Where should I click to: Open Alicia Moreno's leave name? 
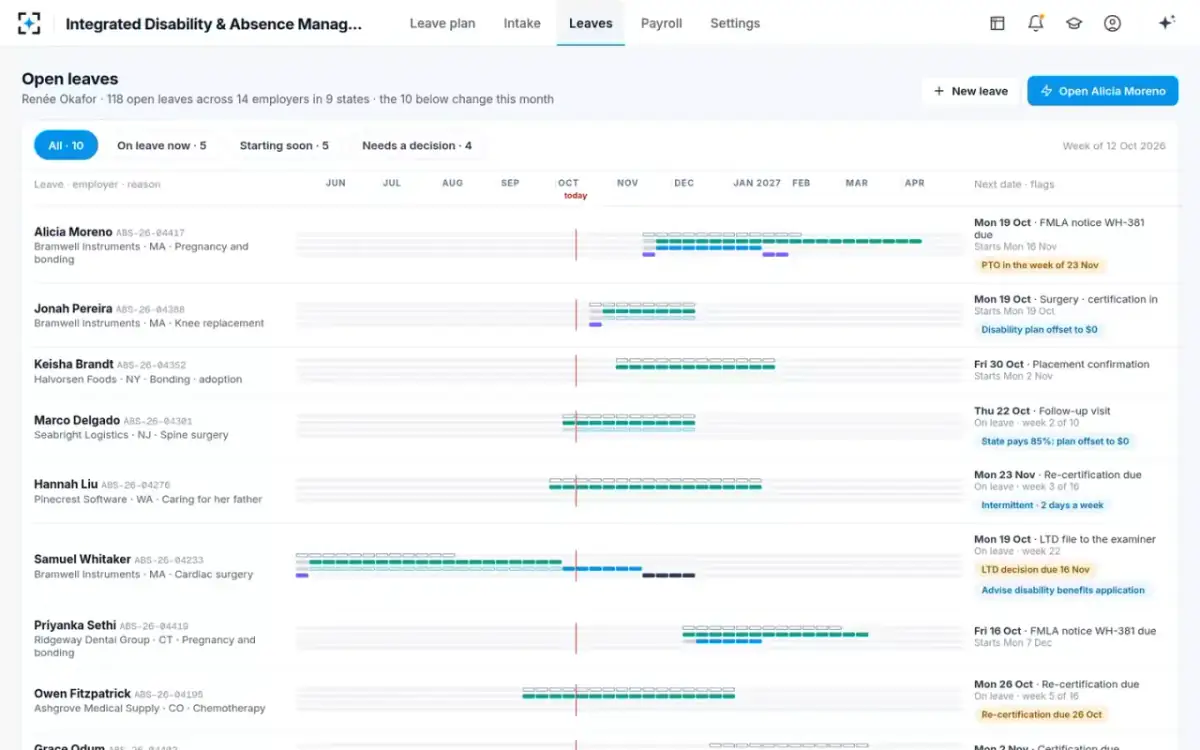point(73,232)
